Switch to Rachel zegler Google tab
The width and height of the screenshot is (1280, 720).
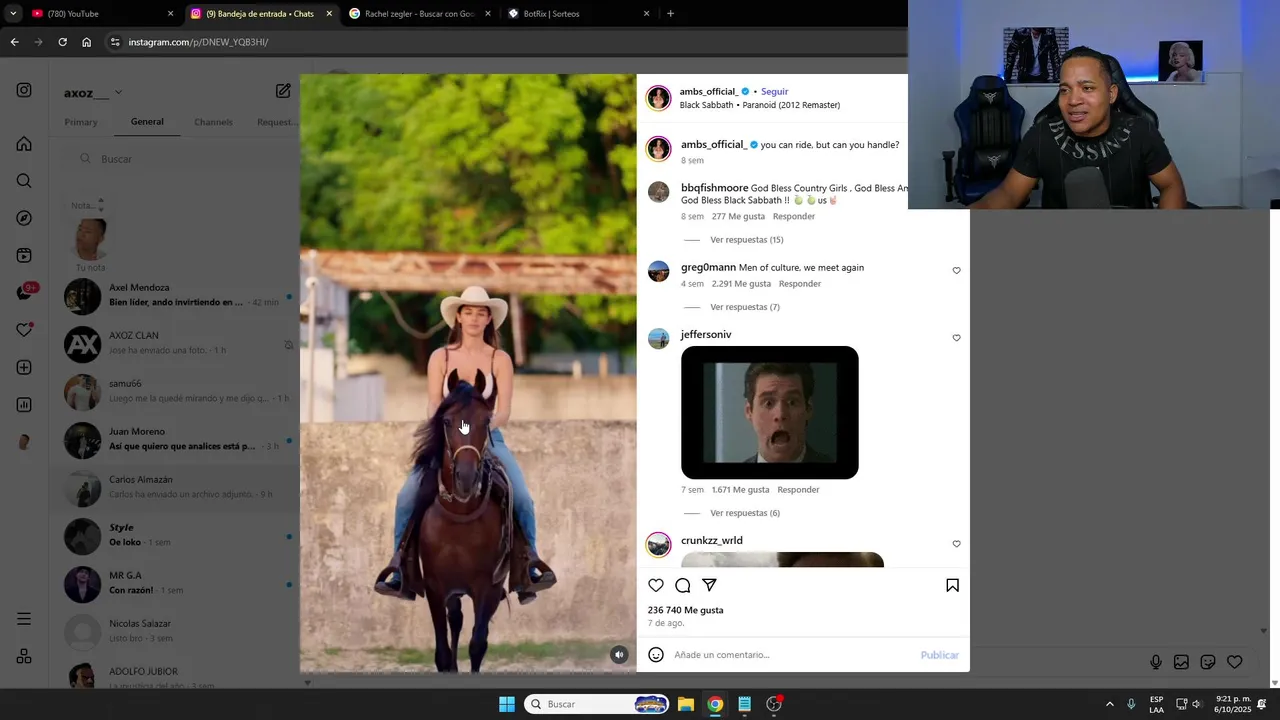(x=419, y=14)
